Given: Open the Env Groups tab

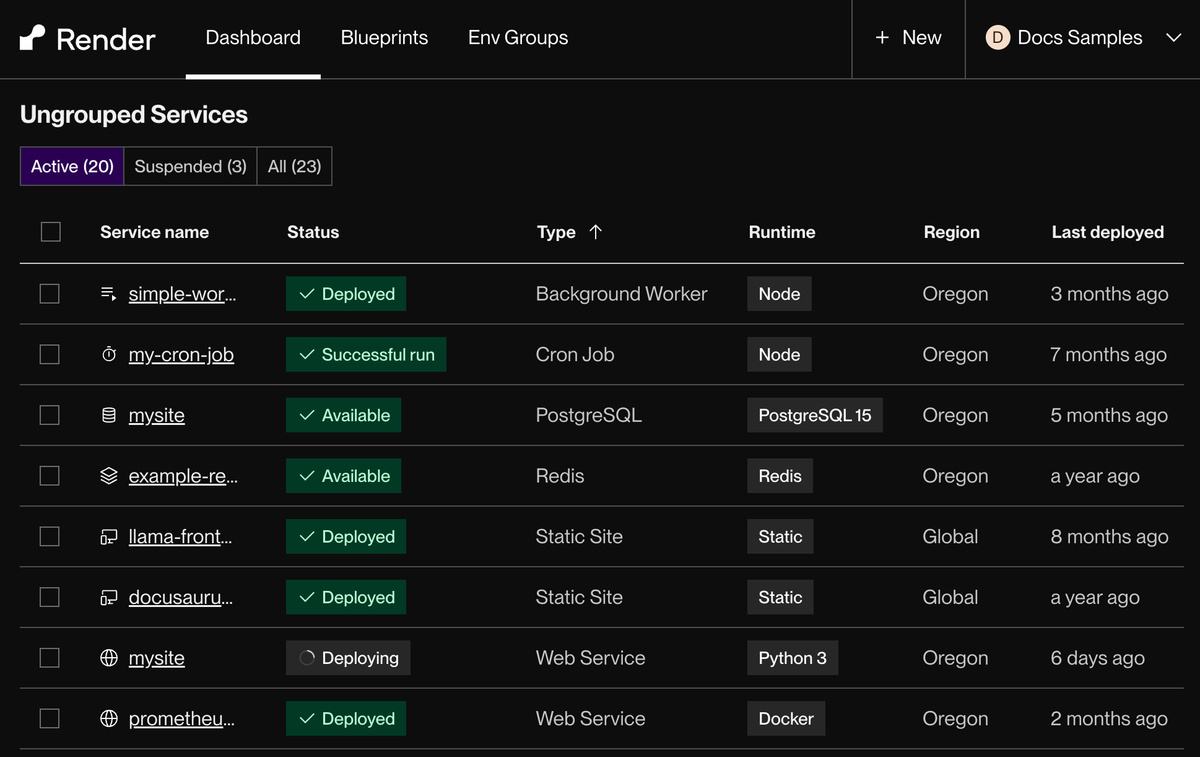Looking at the screenshot, I should click(517, 37).
